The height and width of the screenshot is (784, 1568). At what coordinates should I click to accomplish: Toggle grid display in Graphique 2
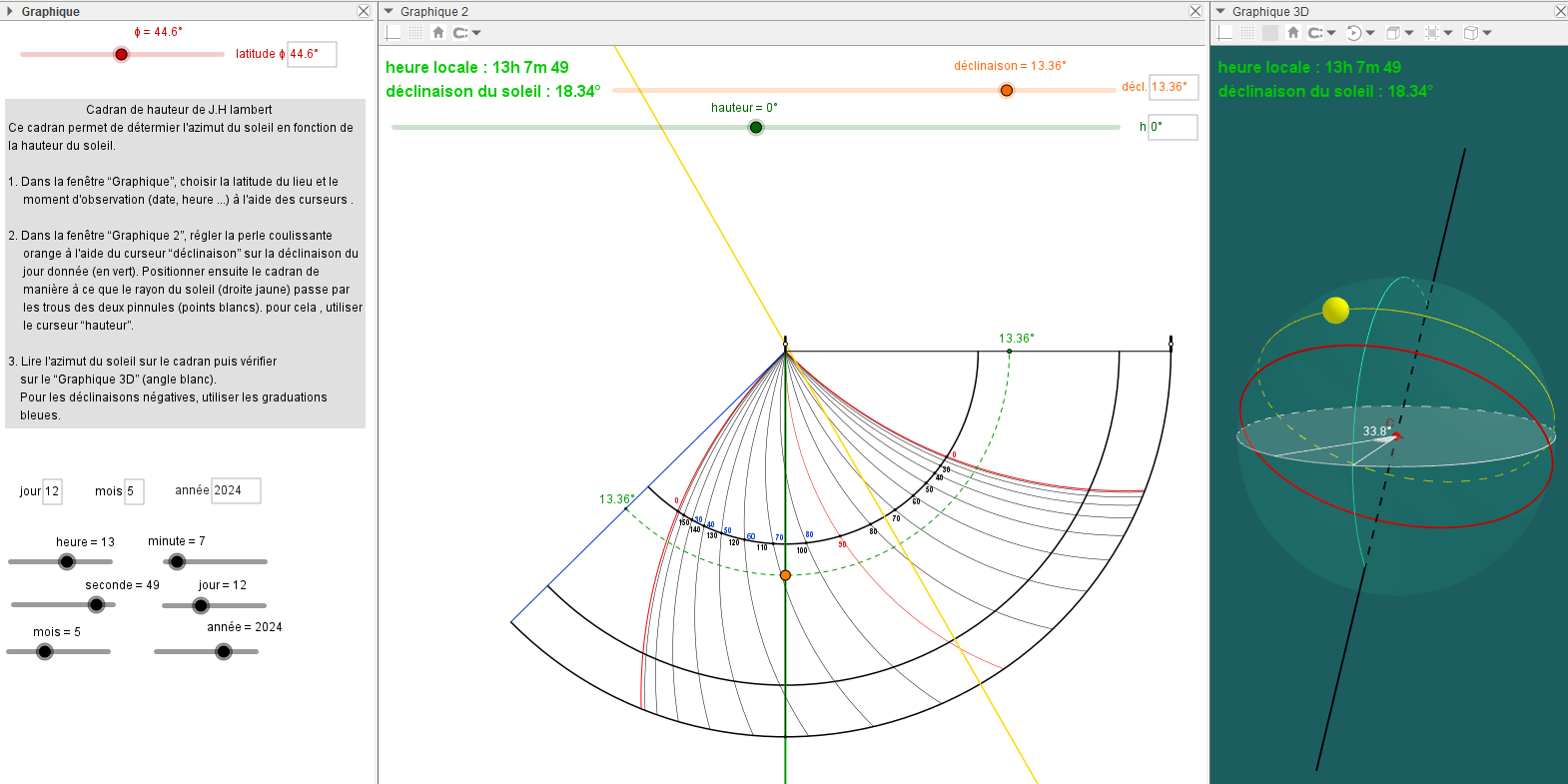click(x=415, y=33)
